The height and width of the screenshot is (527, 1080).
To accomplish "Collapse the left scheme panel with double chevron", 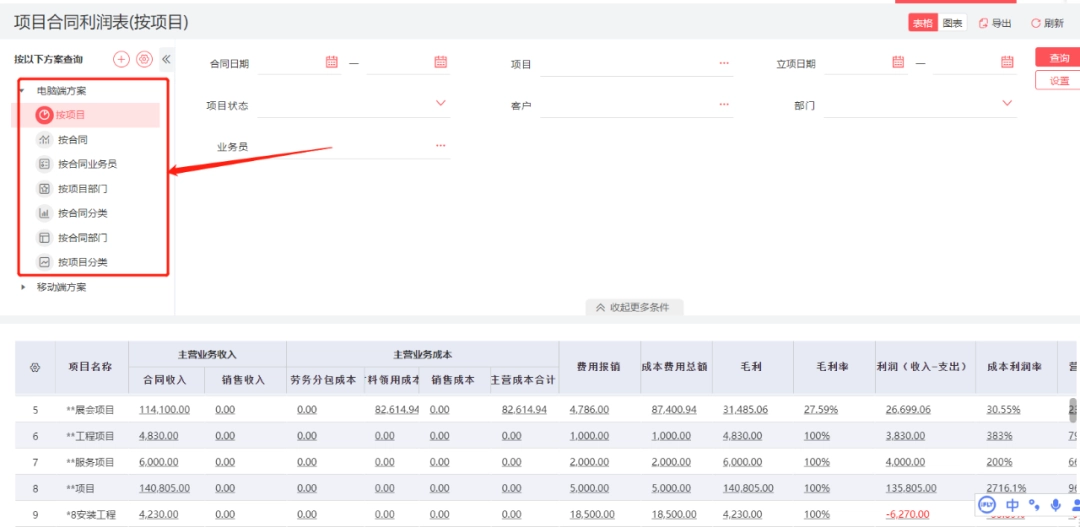I will click(x=166, y=59).
